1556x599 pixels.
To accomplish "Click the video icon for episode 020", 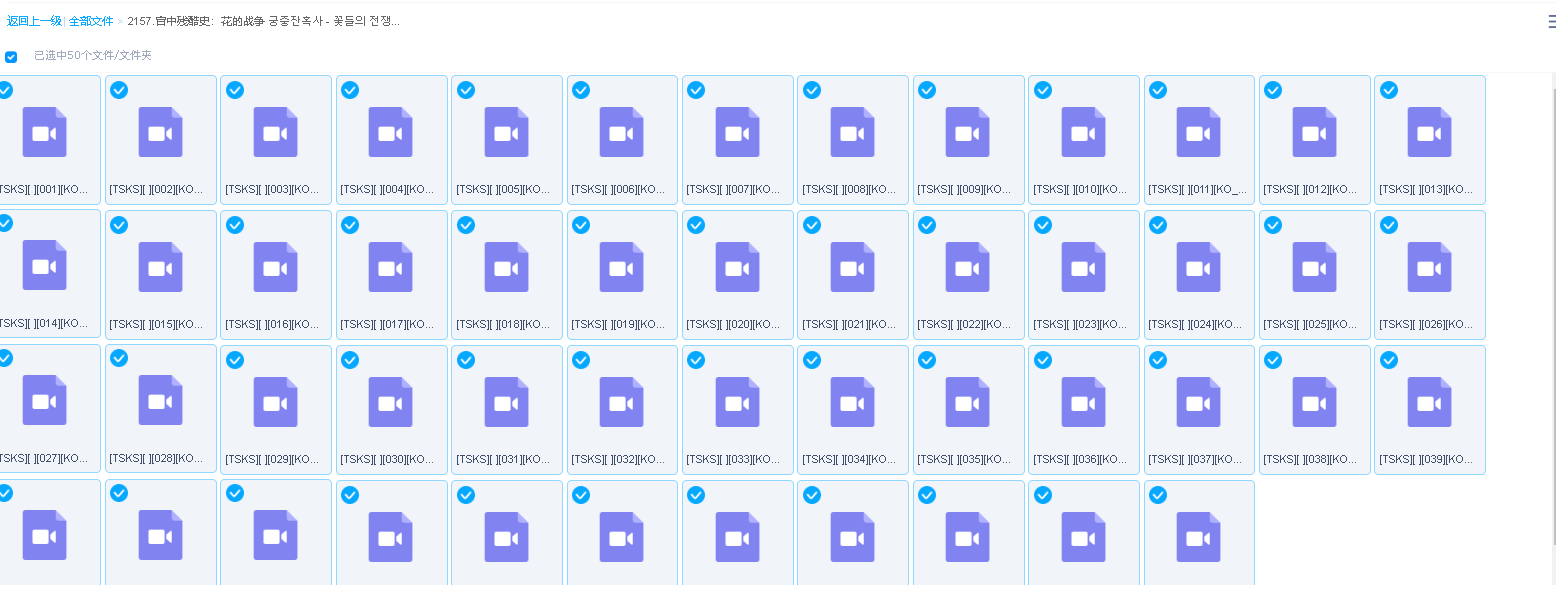I will 737,268.
